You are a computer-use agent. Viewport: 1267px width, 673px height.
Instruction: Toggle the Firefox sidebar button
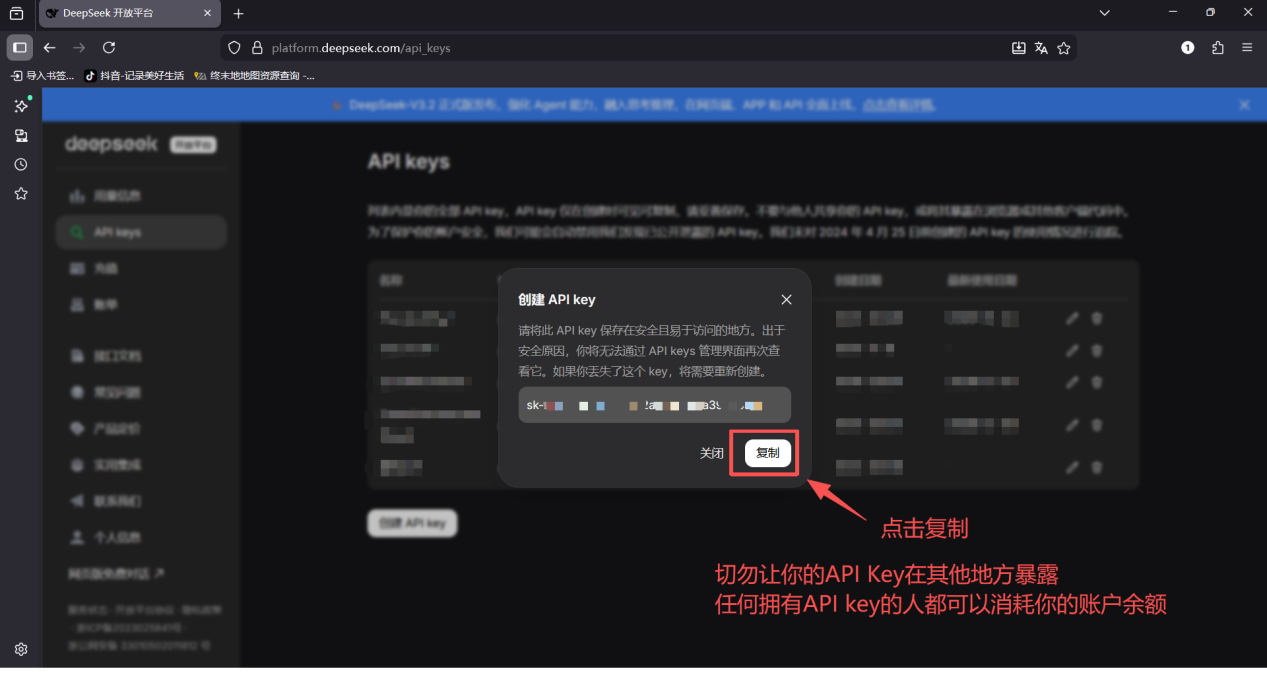(x=19, y=47)
